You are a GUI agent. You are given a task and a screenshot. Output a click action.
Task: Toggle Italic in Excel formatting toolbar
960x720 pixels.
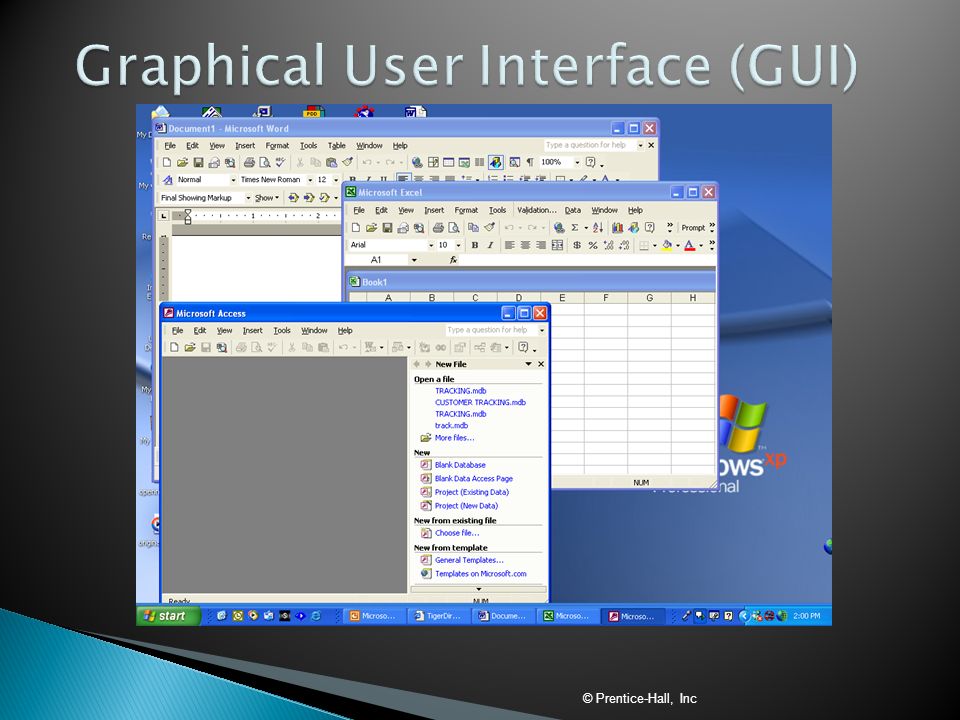point(490,245)
